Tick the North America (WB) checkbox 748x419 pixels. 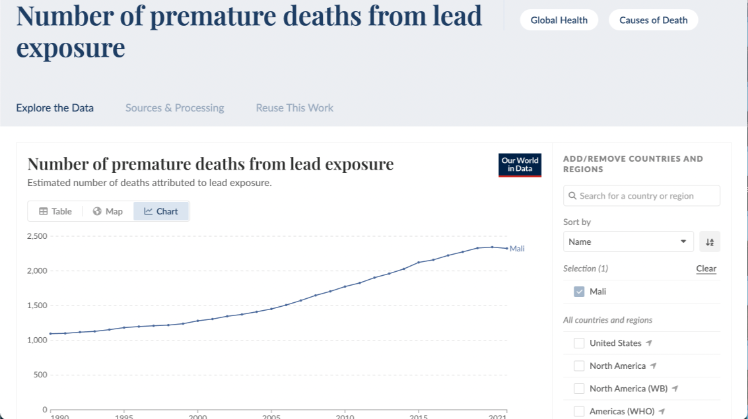tap(579, 388)
